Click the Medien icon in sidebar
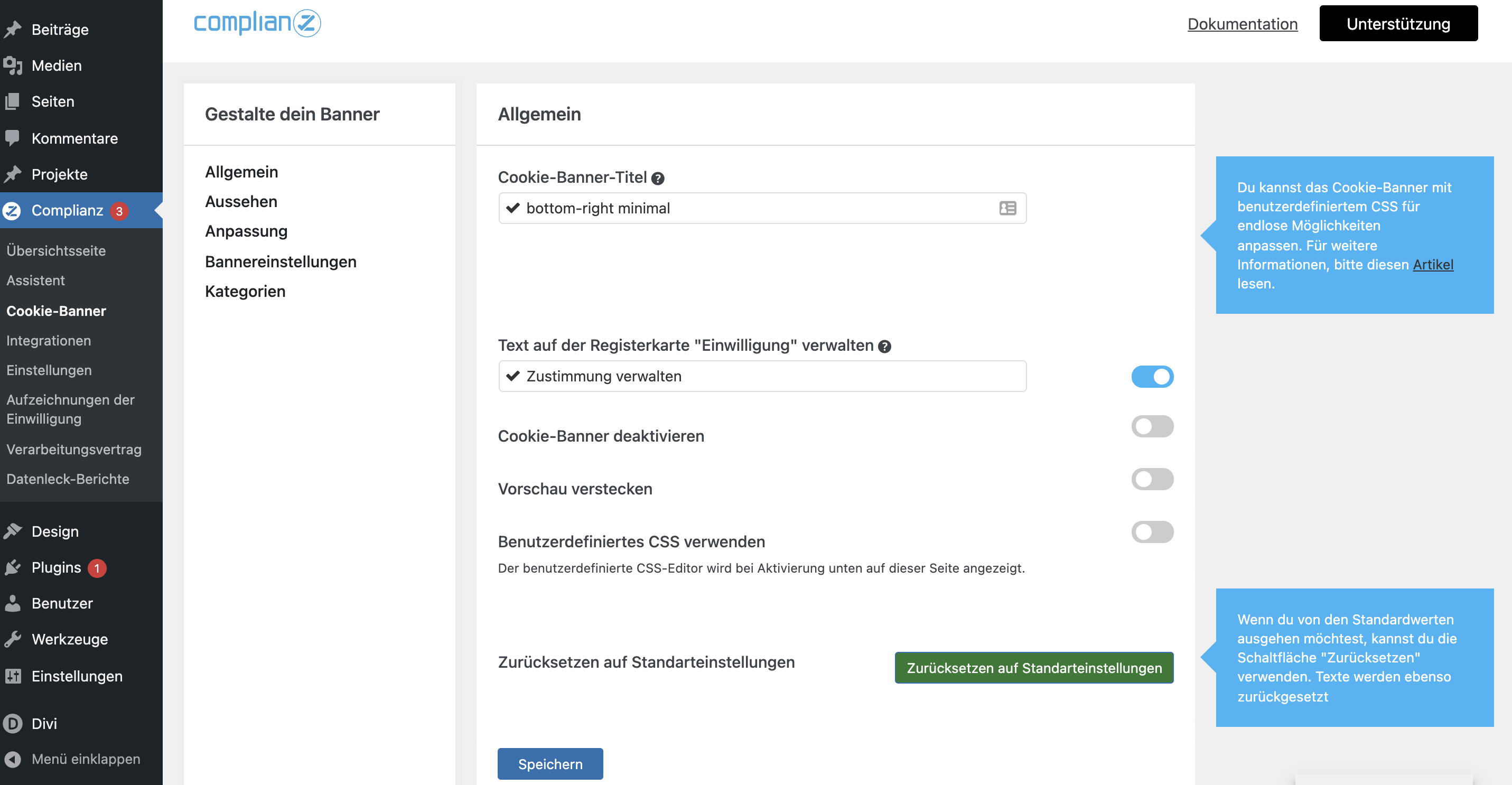The image size is (1512, 785). coord(13,66)
